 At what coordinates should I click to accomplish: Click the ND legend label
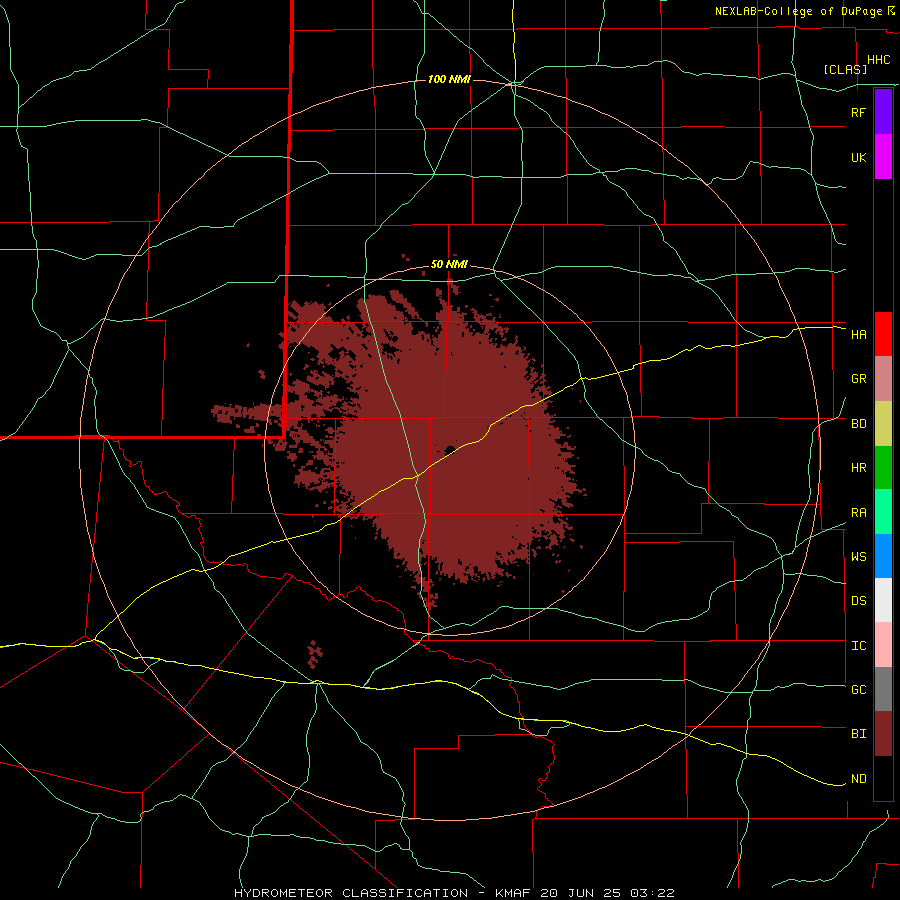pyautogui.click(x=859, y=779)
